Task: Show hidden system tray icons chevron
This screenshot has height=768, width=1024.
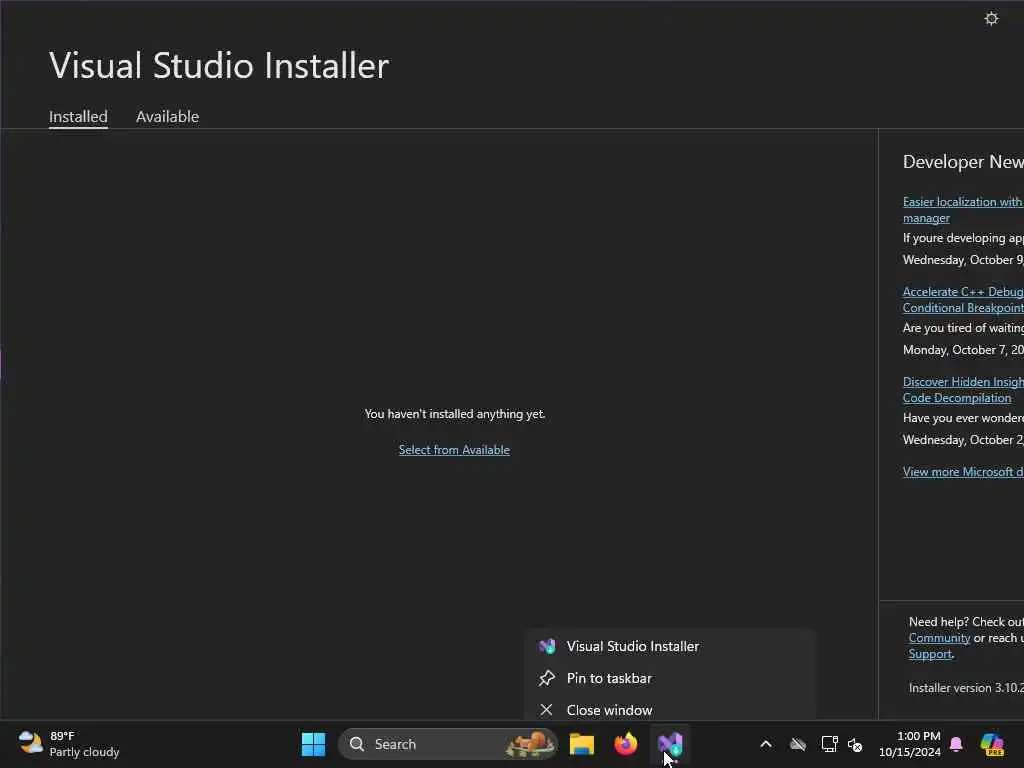Action: (766, 744)
